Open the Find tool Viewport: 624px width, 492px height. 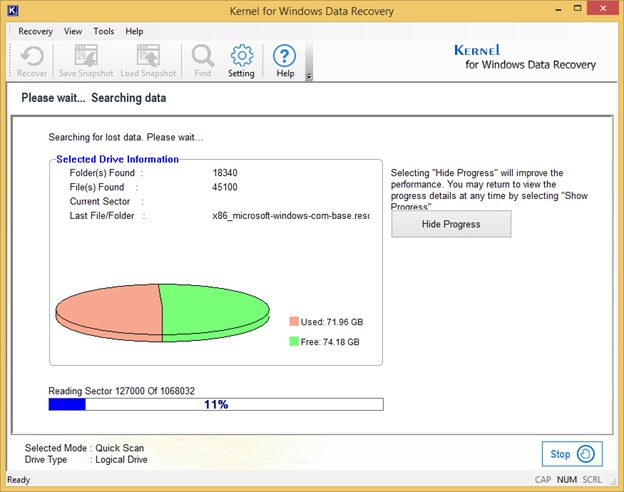point(203,61)
